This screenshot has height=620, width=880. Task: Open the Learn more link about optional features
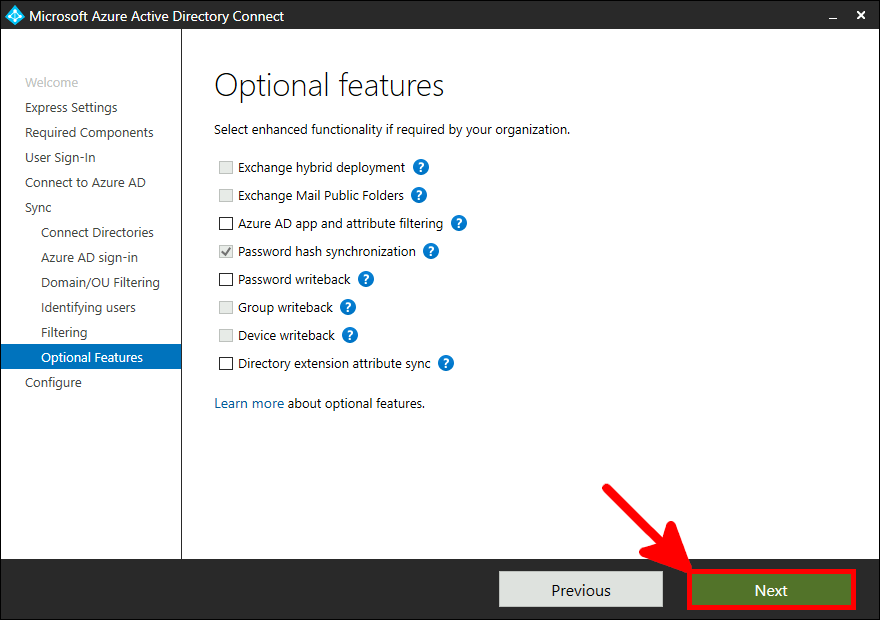coord(249,403)
